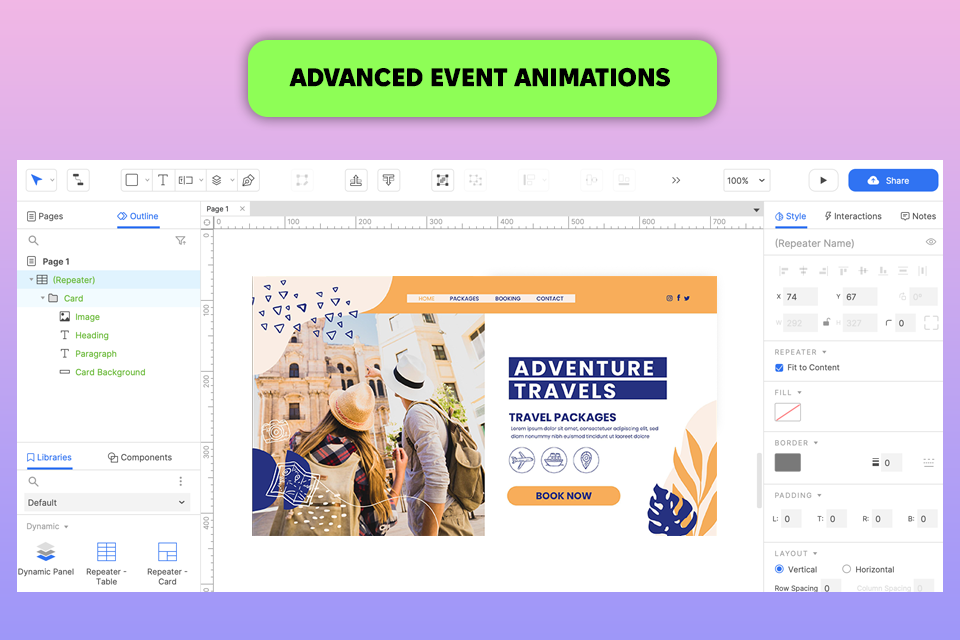Image resolution: width=960 pixels, height=640 pixels.
Task: Click the border line pattern icon
Action: [929, 462]
